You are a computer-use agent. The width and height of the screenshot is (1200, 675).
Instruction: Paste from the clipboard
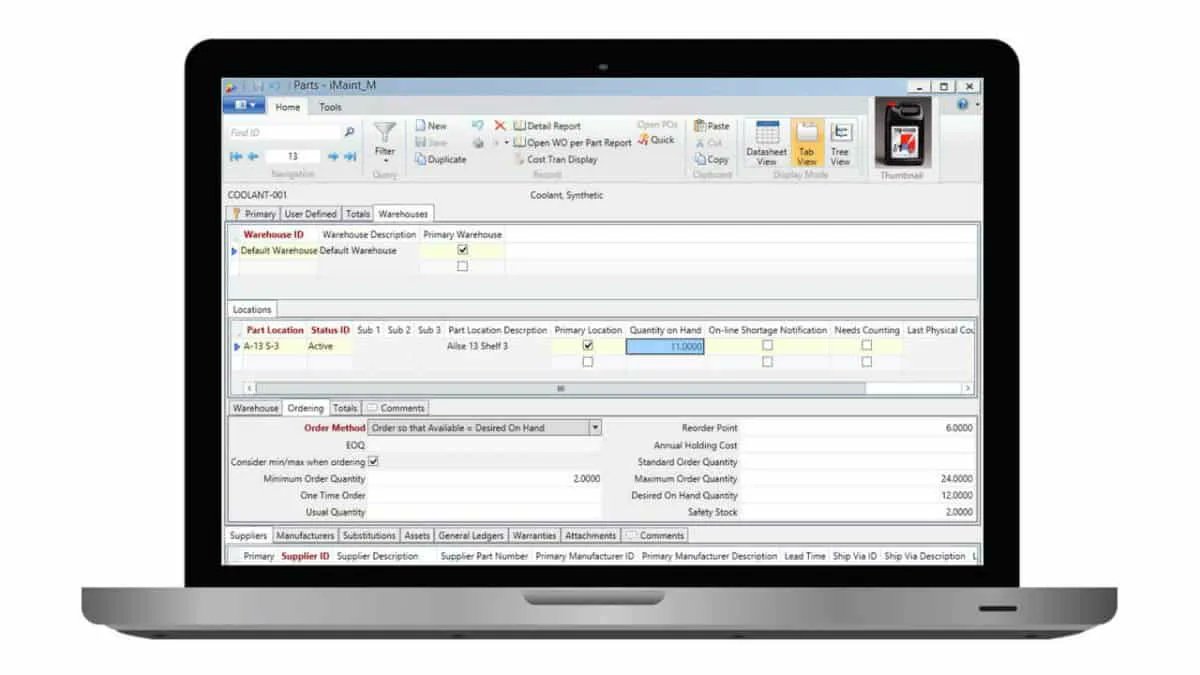(712, 126)
